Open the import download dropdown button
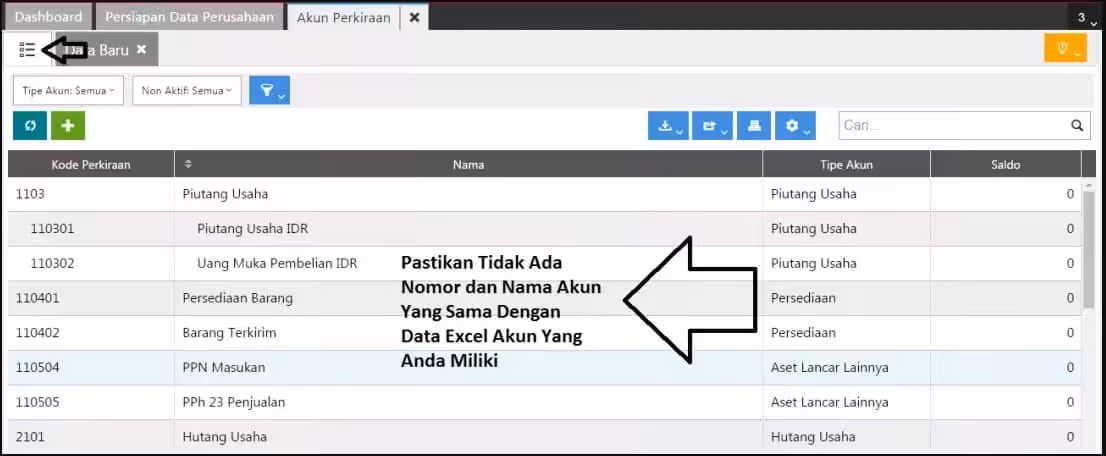Viewport: 1106px width, 456px height. [668, 126]
